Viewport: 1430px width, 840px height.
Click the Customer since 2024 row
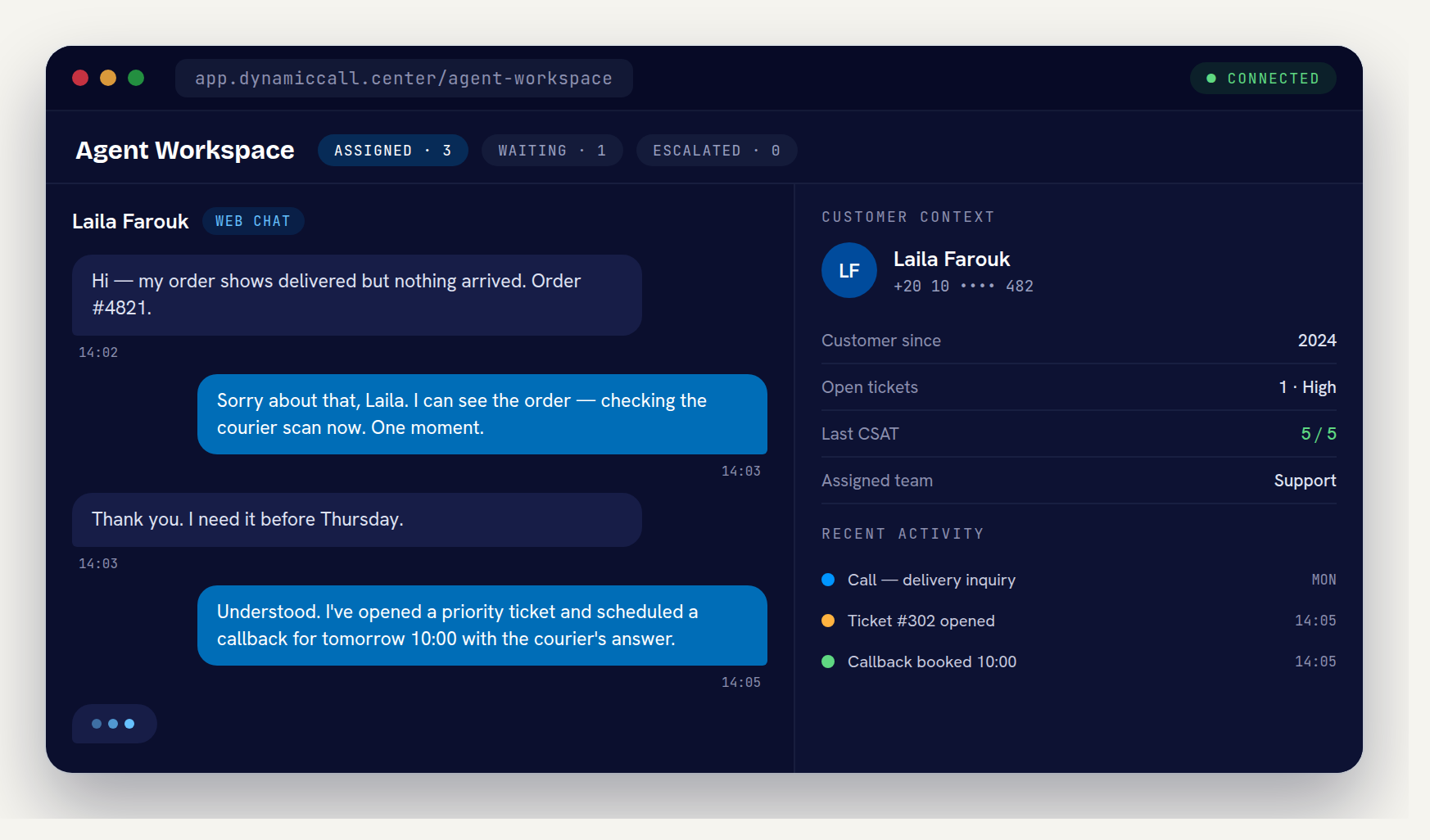click(x=1079, y=341)
